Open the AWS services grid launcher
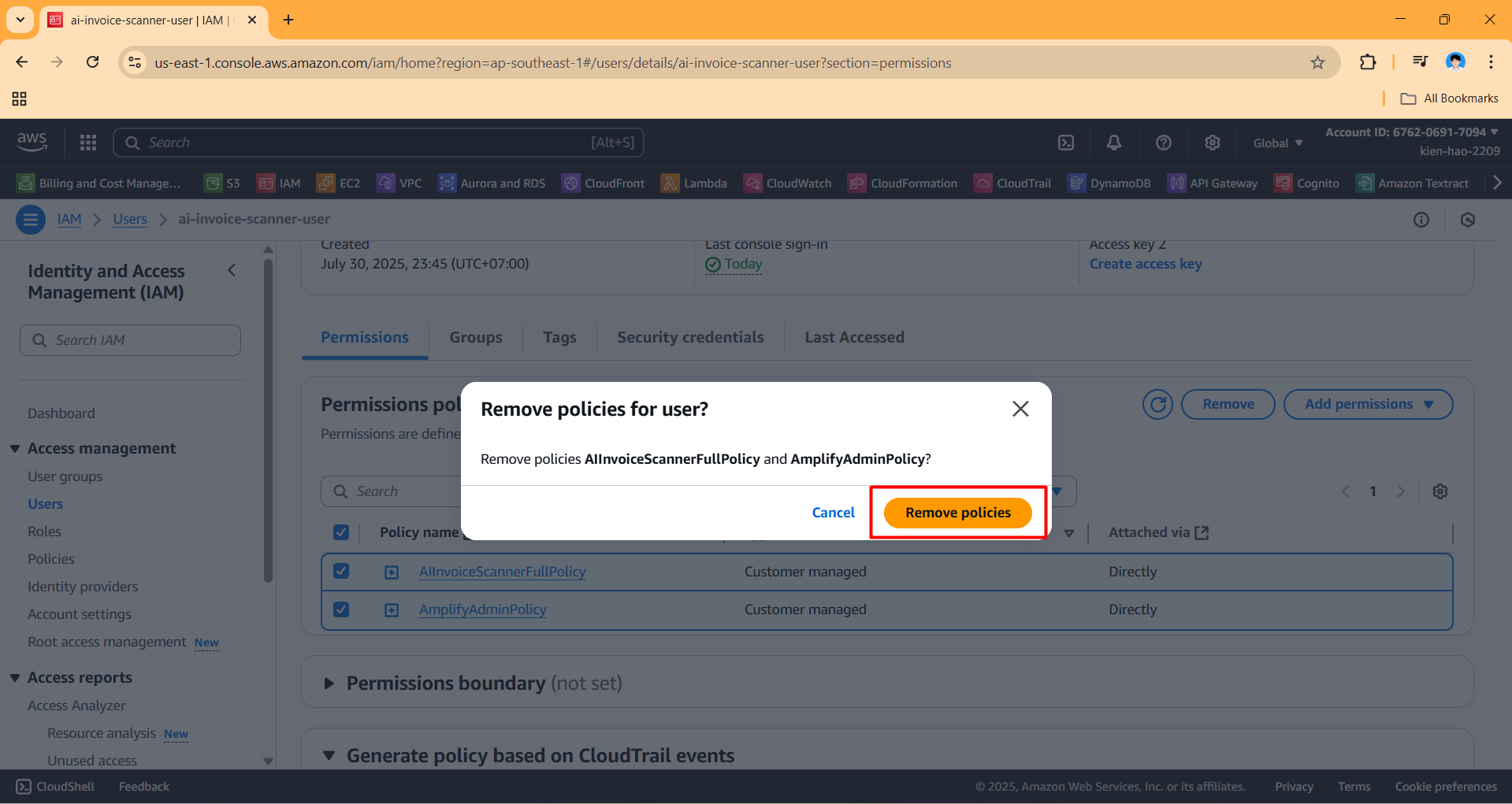 87,143
